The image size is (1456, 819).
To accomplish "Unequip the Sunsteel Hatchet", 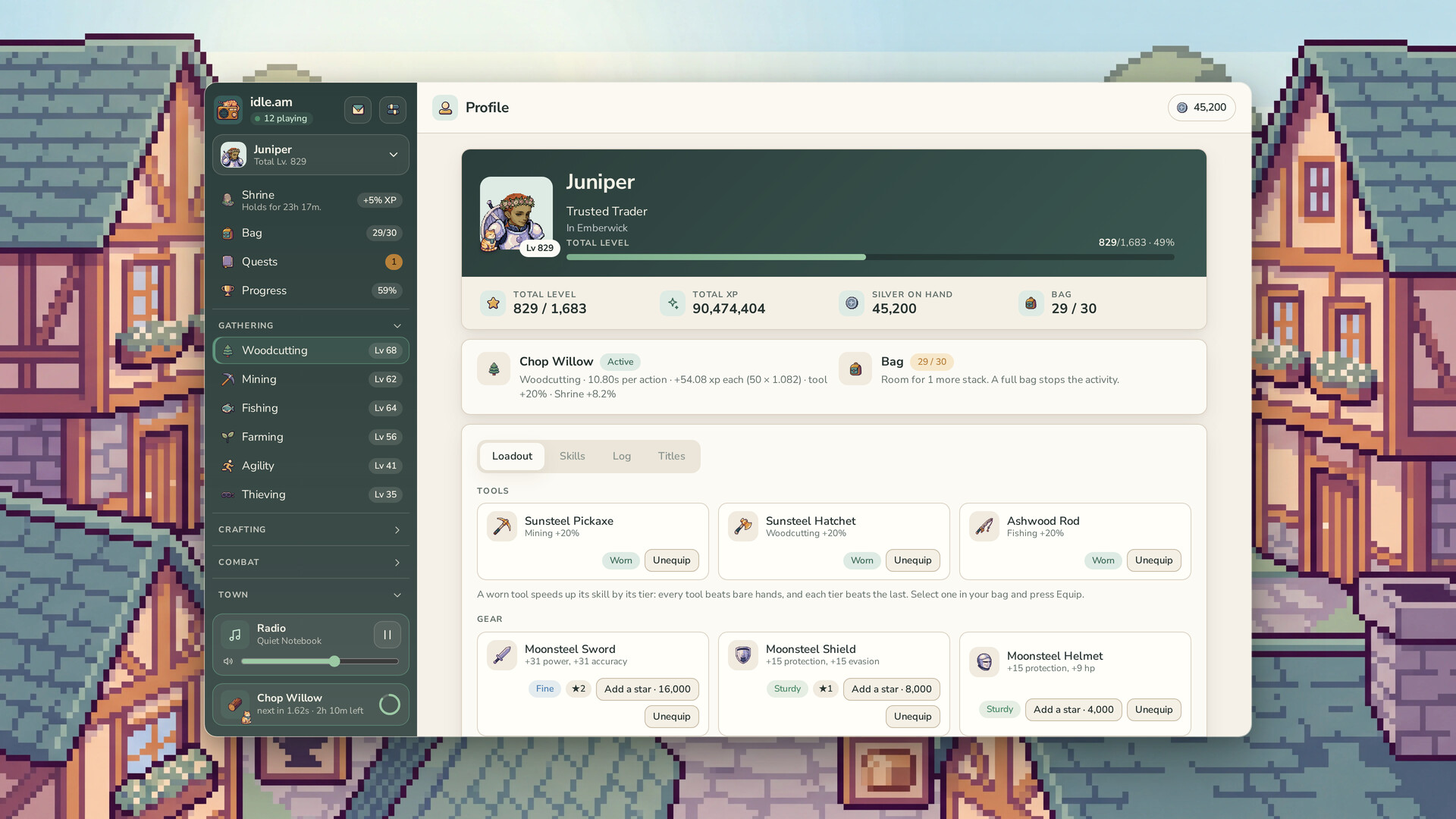I will pos(912,560).
